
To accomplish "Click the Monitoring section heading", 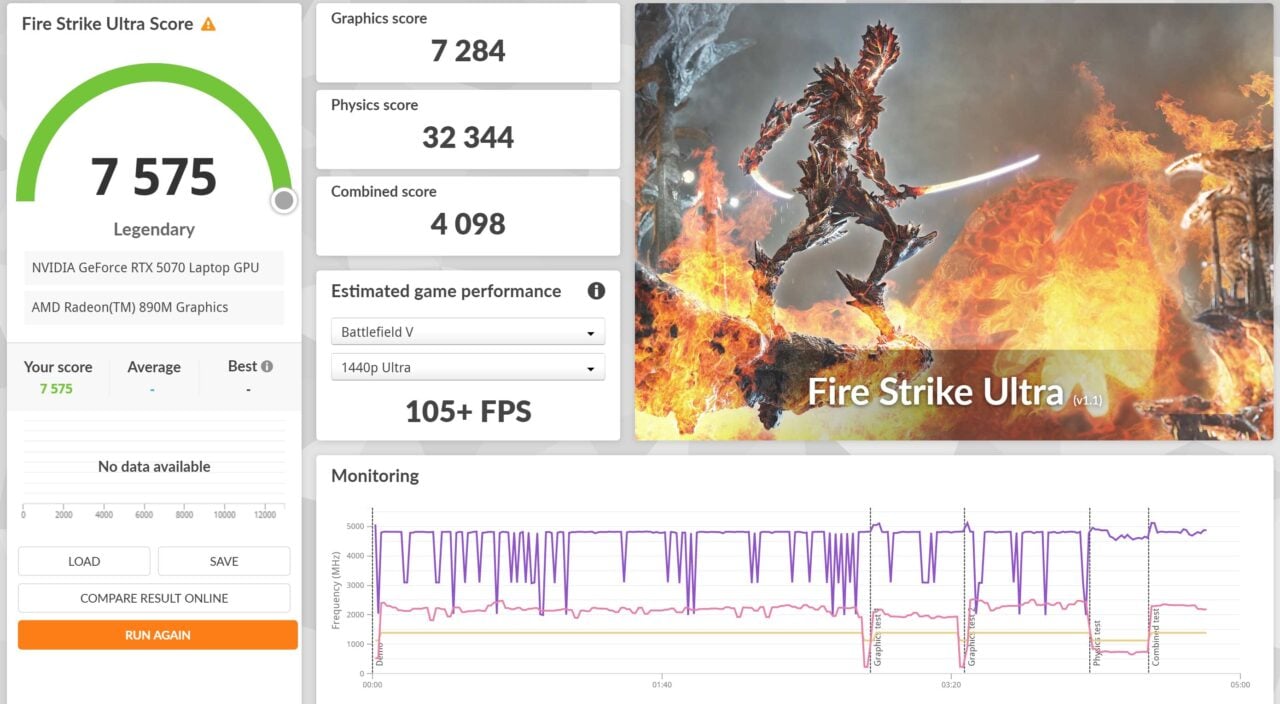I will (375, 476).
